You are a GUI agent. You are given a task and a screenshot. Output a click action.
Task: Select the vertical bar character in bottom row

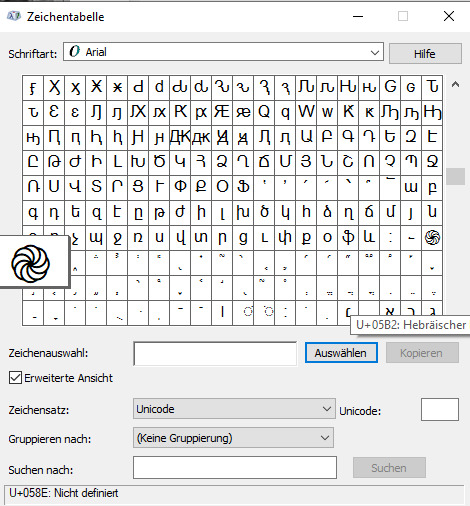pyautogui.click(x=222, y=312)
